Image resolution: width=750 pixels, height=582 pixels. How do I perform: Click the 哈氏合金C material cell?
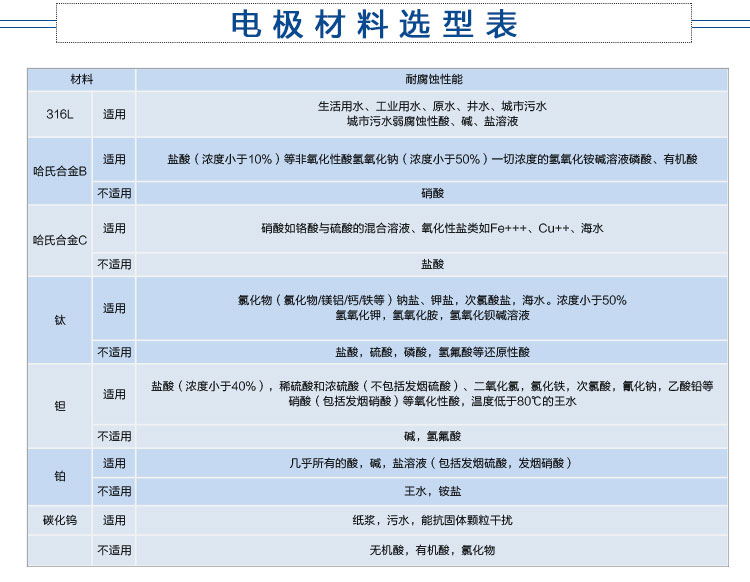60,240
